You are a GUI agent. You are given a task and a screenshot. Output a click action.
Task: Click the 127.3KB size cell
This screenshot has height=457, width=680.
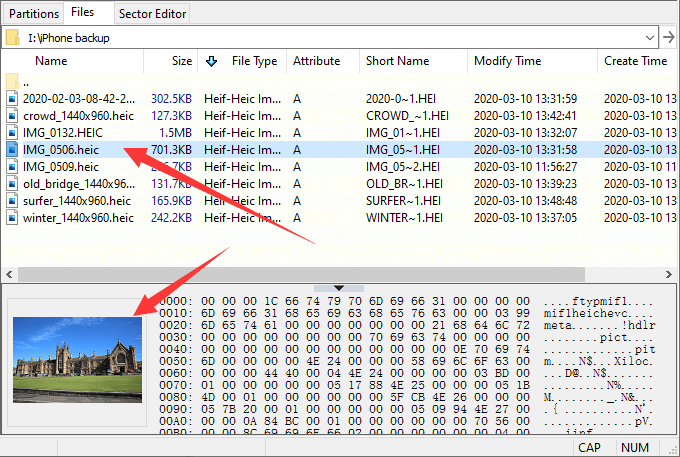coord(171,116)
